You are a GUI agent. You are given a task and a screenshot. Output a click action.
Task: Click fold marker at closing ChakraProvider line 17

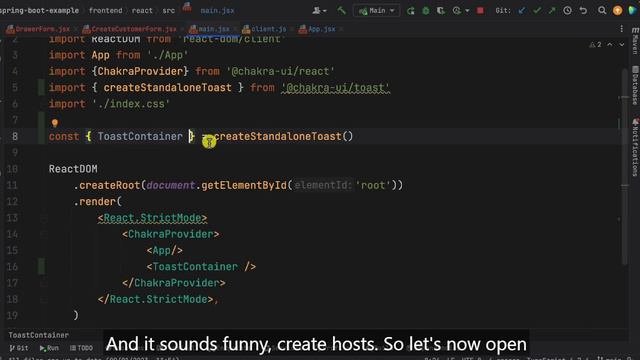coord(44,283)
